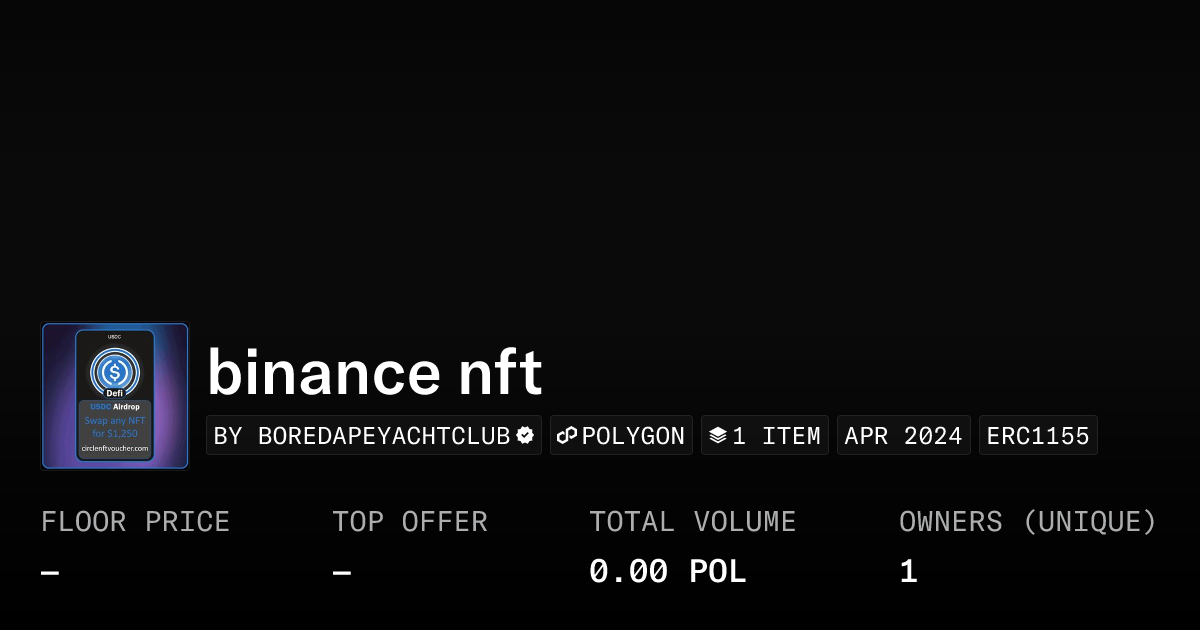Click the small USDC label atop the card art
1200x630 pixels.
pos(115,337)
